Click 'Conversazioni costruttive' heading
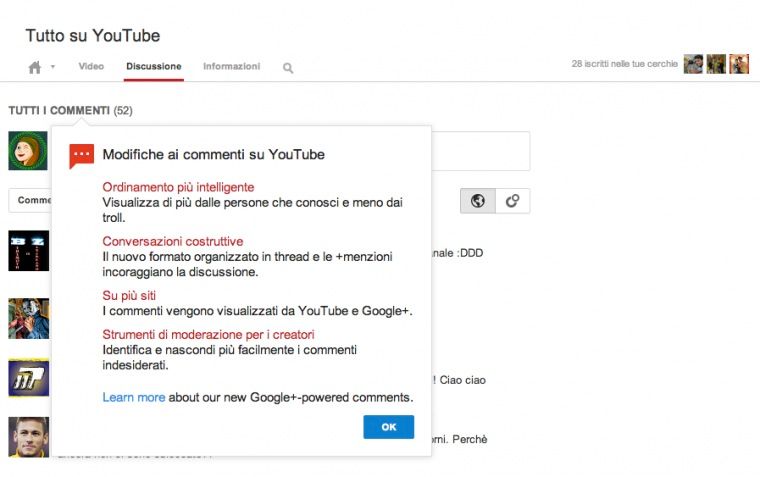 [x=173, y=241]
